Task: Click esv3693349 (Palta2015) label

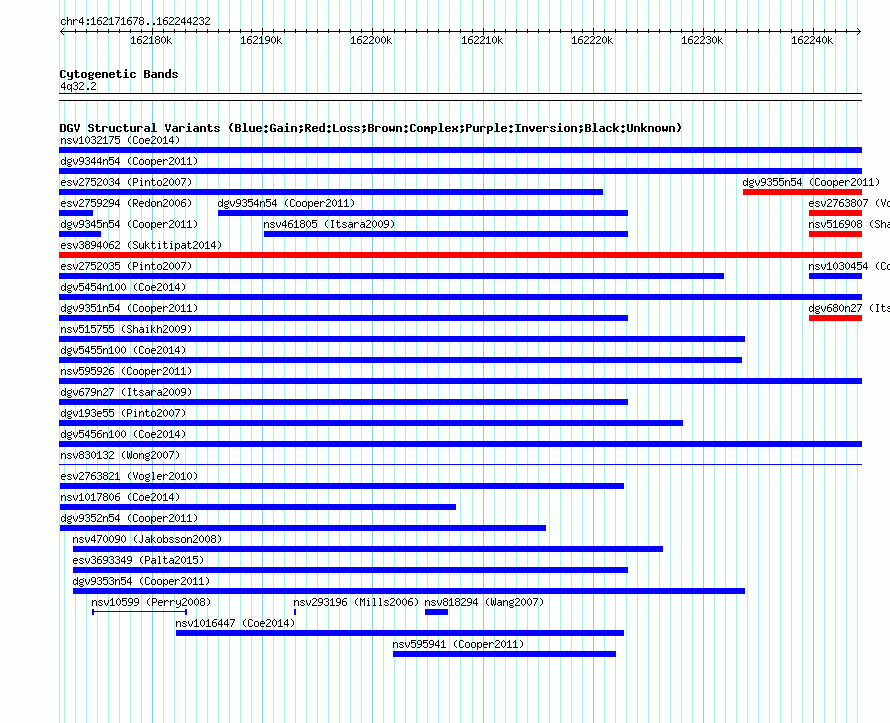Action: click(138, 560)
